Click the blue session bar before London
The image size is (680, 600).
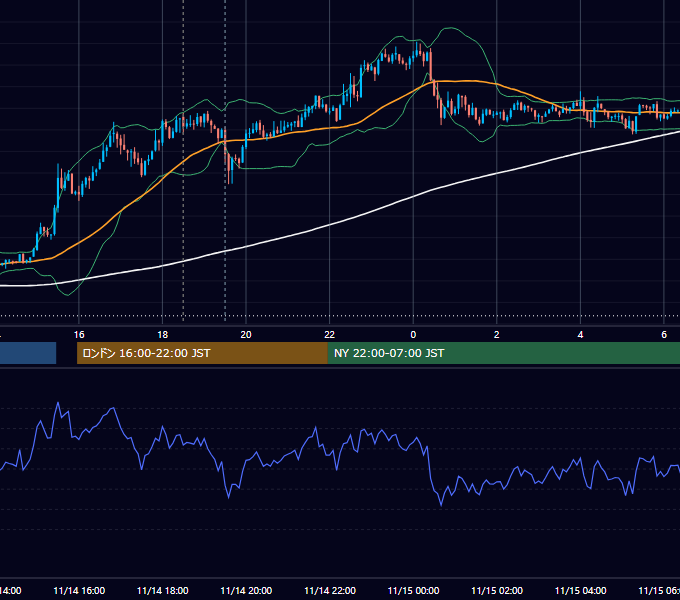(x=28, y=353)
